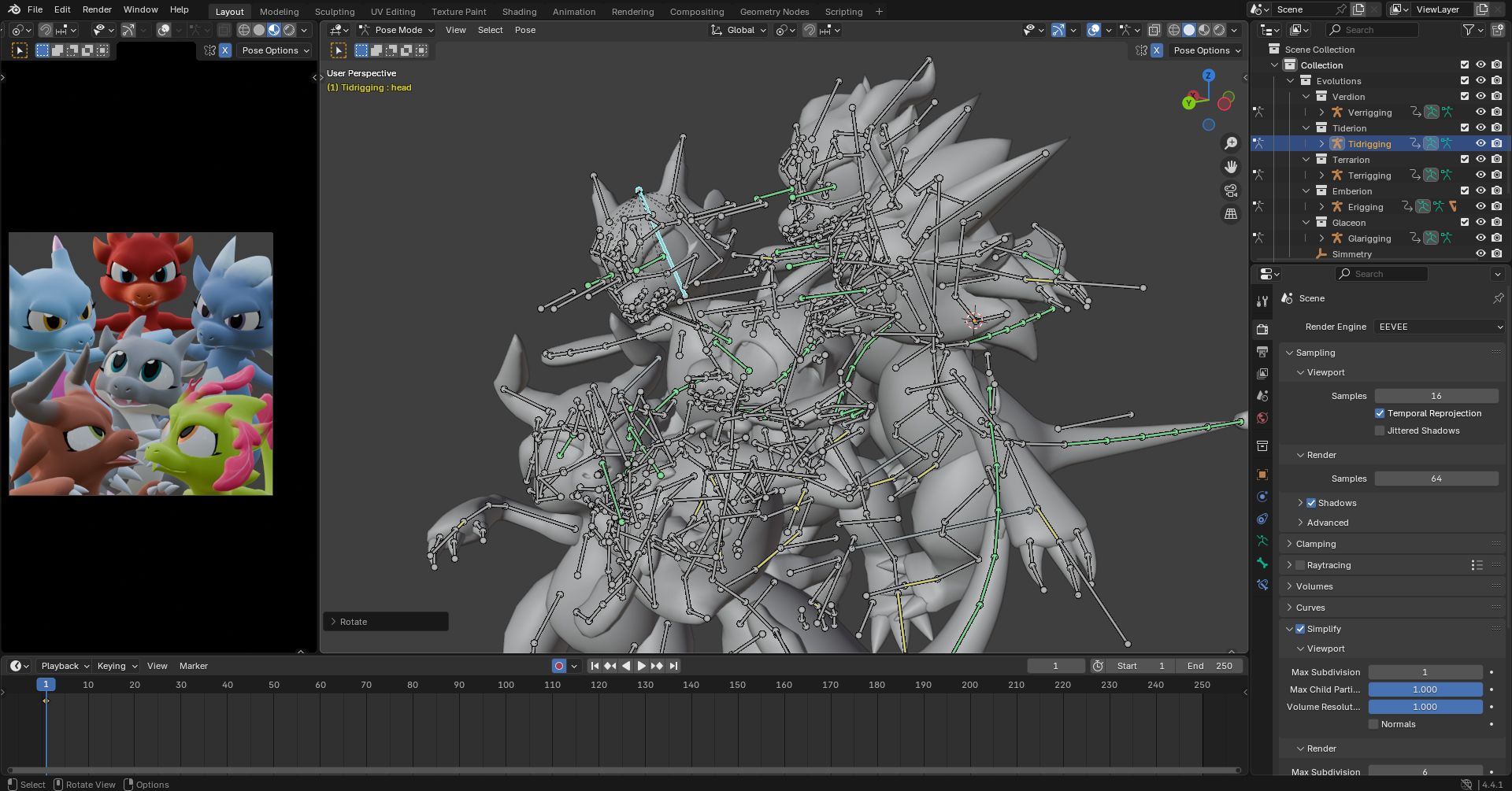Switch perspective/orthographic grid icon in the viewport
1512x791 pixels.
coord(1230,214)
